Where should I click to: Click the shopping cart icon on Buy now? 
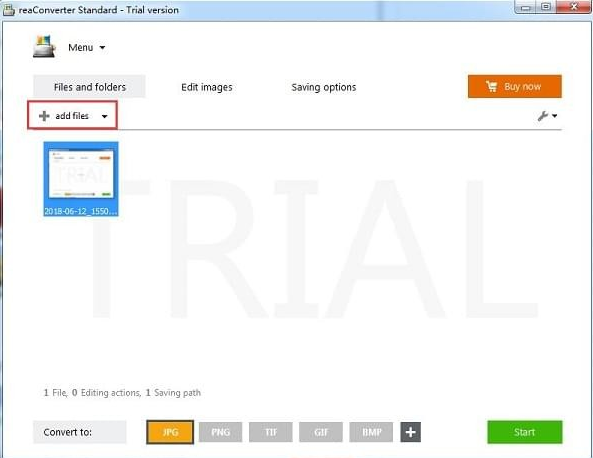tap(491, 87)
